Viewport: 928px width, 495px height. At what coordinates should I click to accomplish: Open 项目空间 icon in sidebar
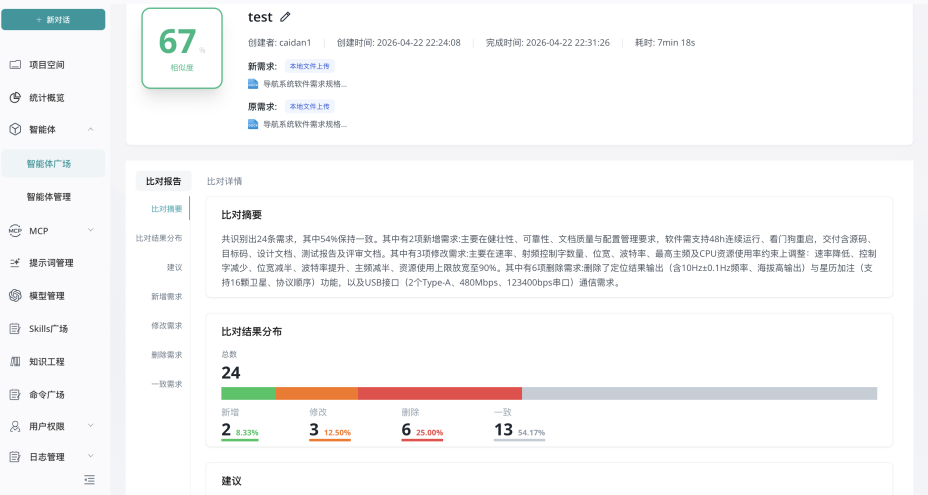click(x=15, y=65)
